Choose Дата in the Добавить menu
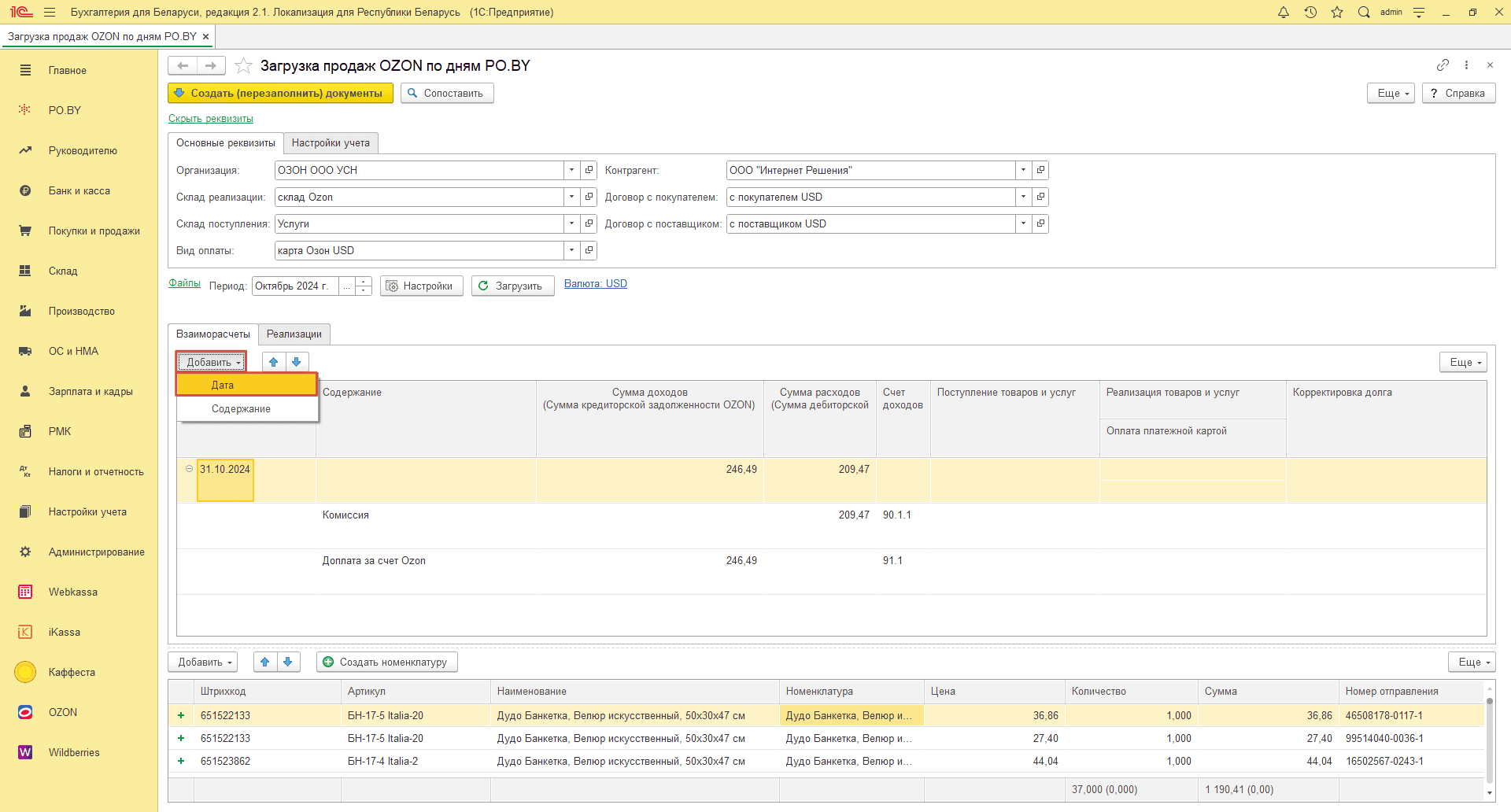 click(246, 385)
